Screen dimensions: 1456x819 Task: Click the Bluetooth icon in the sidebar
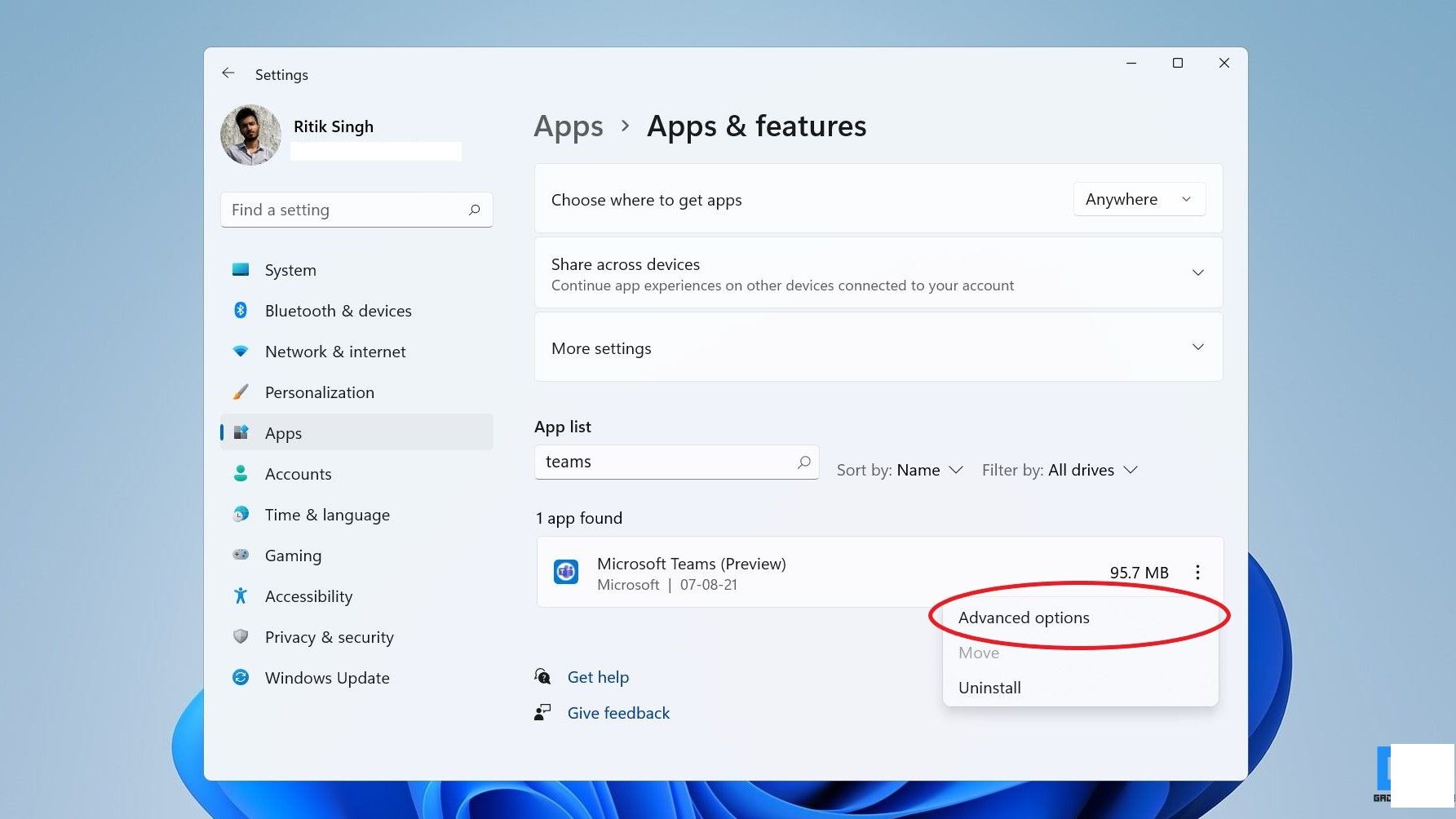[x=241, y=310]
